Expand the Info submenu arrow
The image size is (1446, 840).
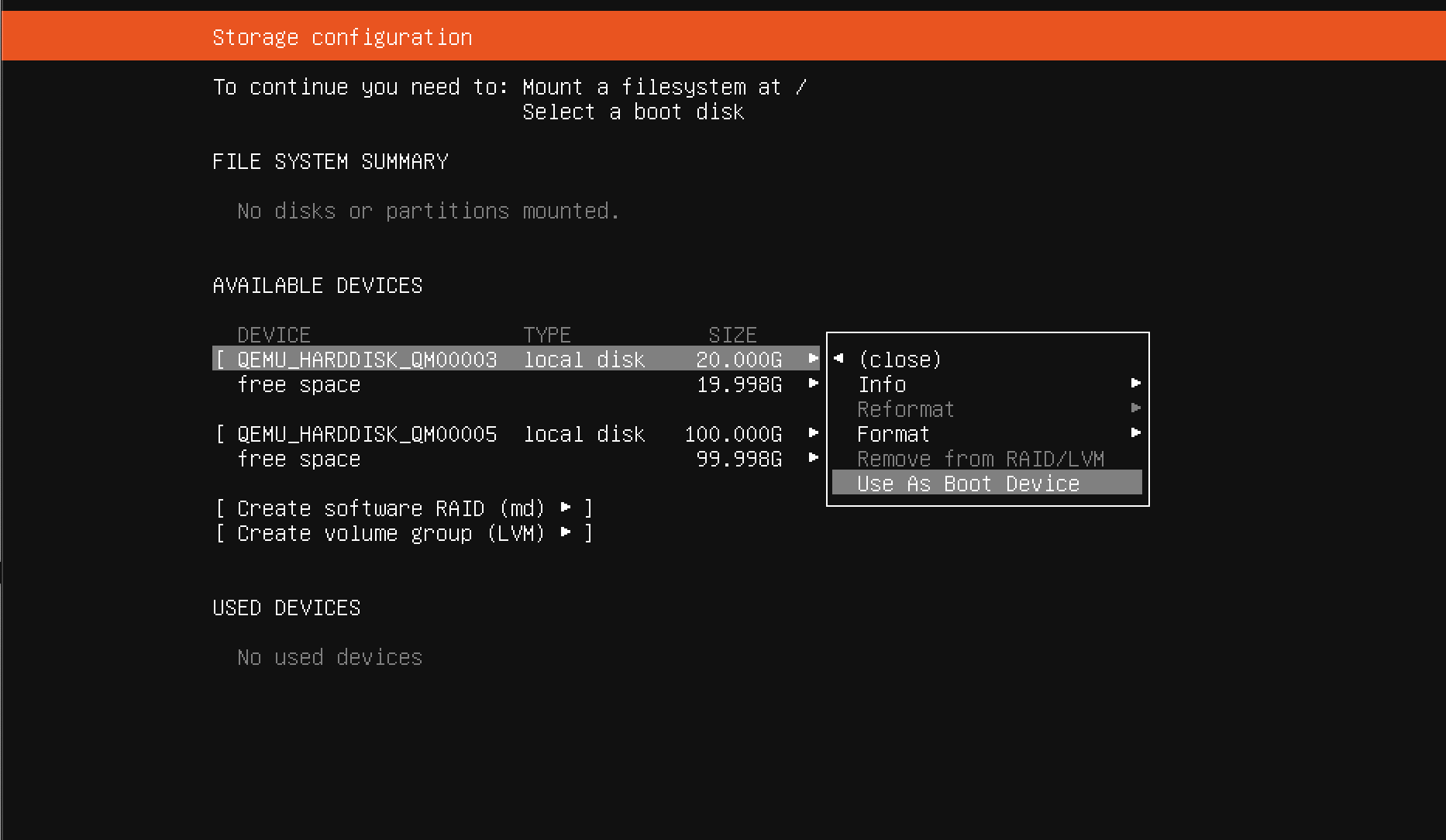point(1136,383)
